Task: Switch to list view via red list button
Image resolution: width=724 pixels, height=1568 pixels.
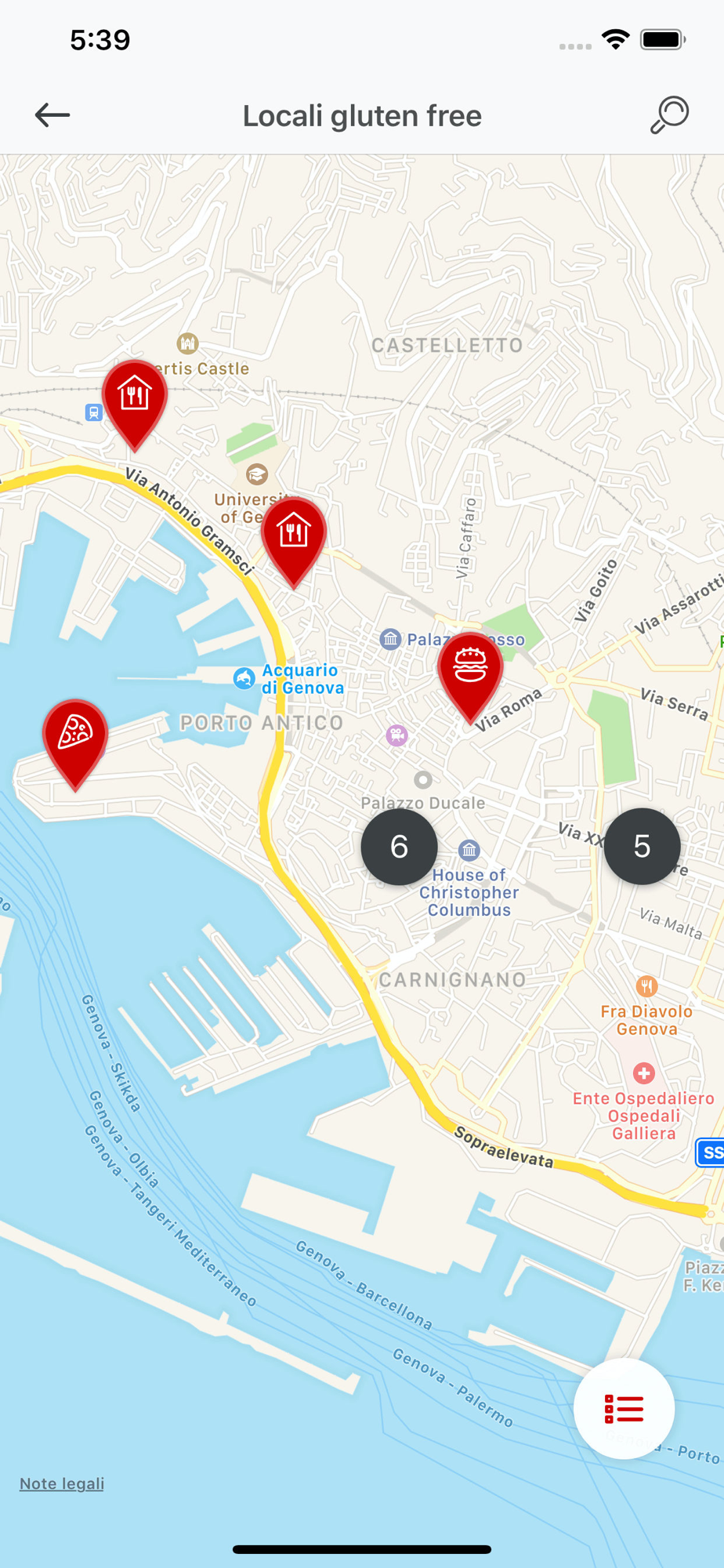Action: point(624,1409)
